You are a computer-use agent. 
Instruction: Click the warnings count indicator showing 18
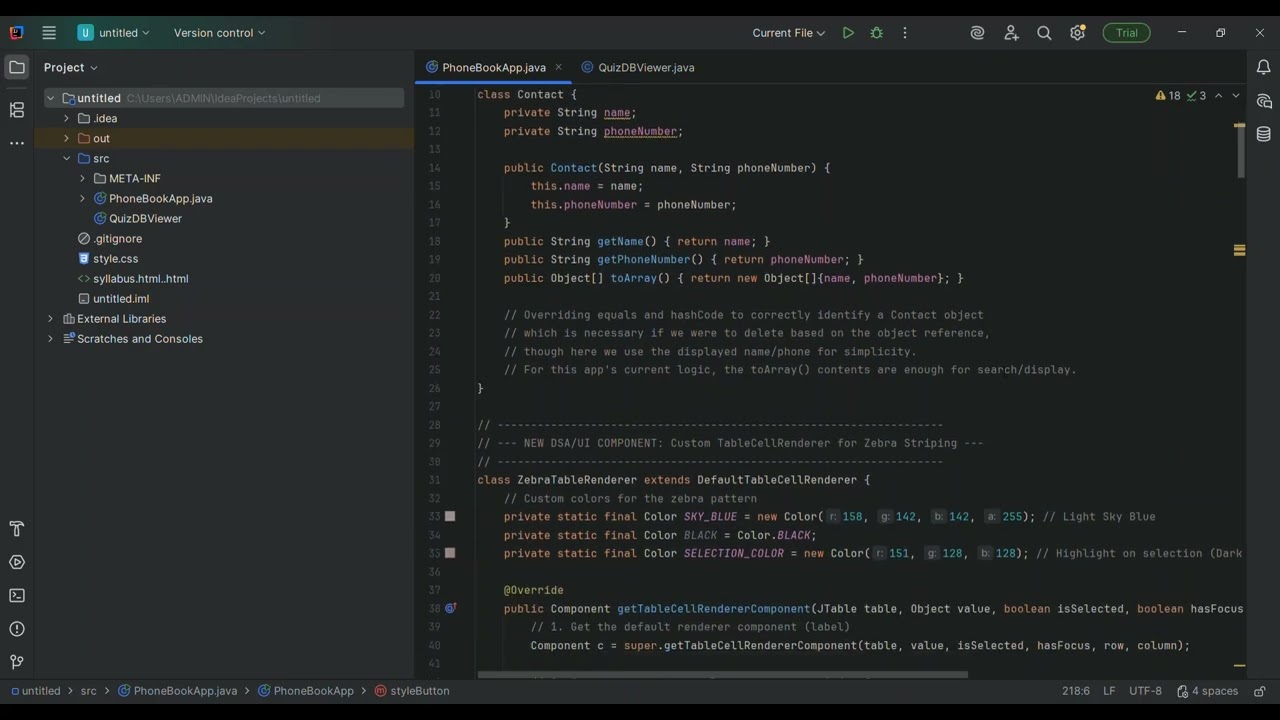coord(1168,96)
